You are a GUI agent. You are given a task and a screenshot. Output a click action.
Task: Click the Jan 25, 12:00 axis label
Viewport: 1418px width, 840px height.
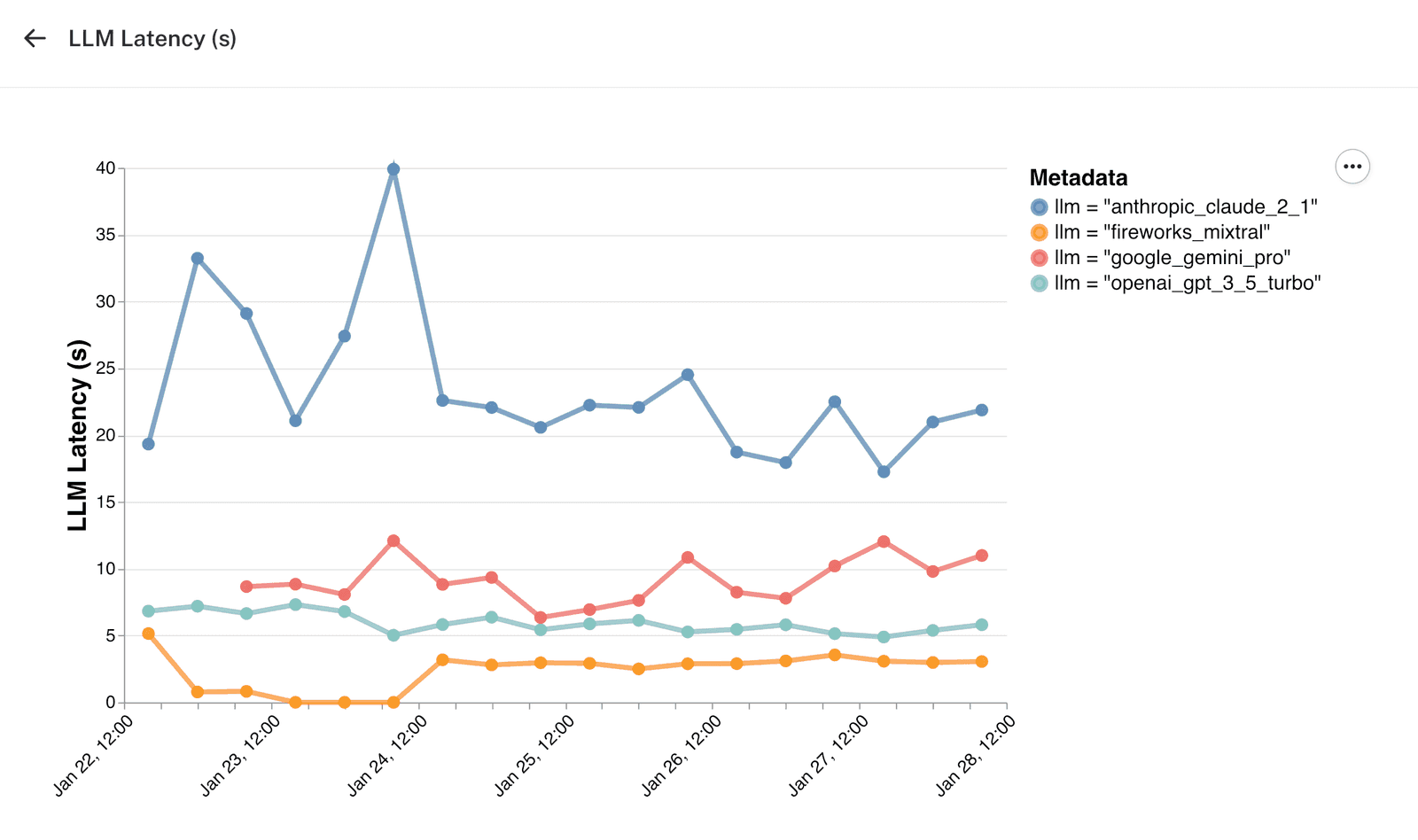coord(534,756)
